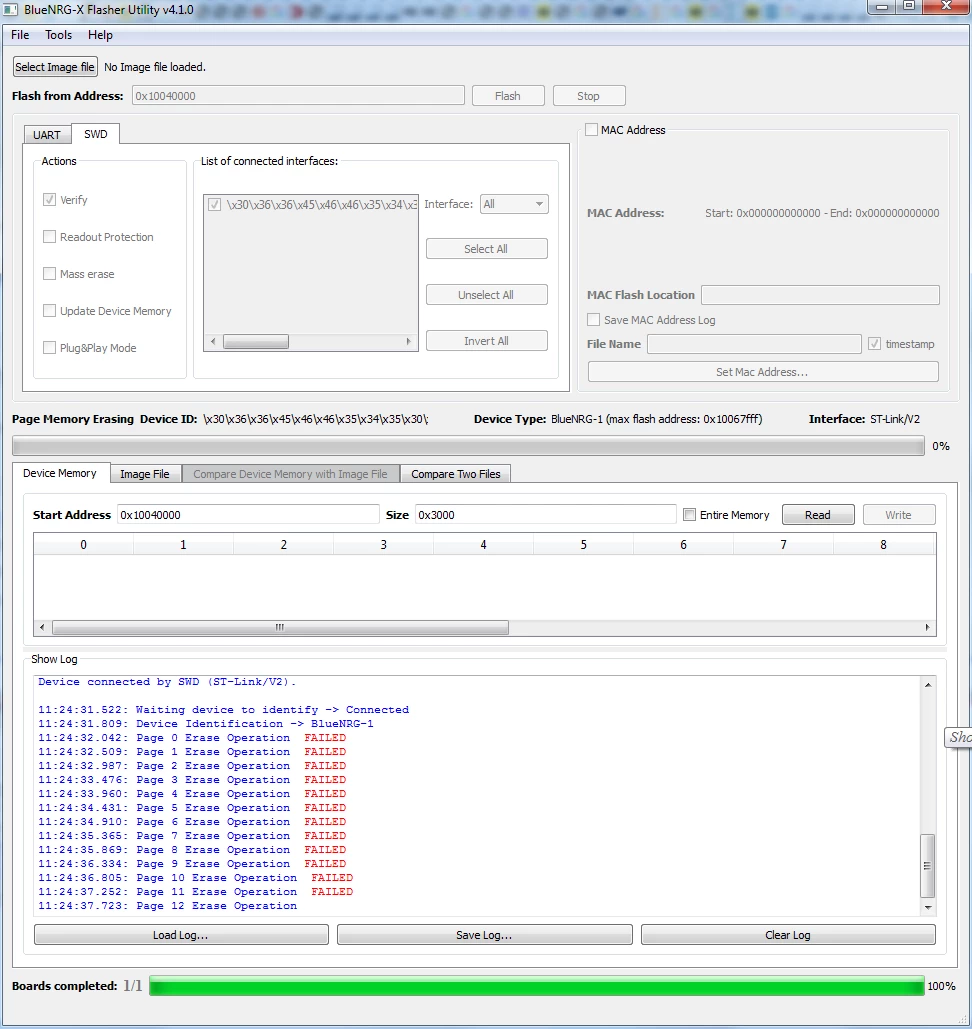Viewport: 972px width, 1029px height.
Task: Click column header 4 in memory table
Action: (x=484, y=545)
